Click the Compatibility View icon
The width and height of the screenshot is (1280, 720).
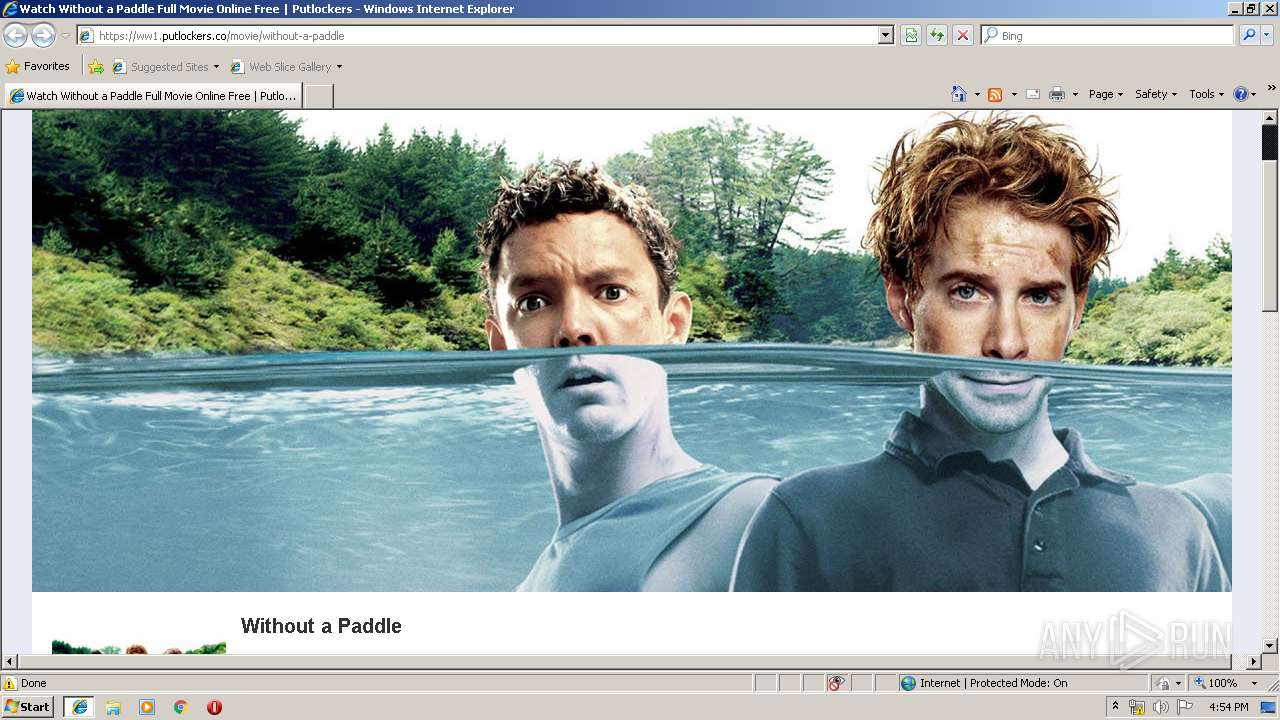coord(911,35)
